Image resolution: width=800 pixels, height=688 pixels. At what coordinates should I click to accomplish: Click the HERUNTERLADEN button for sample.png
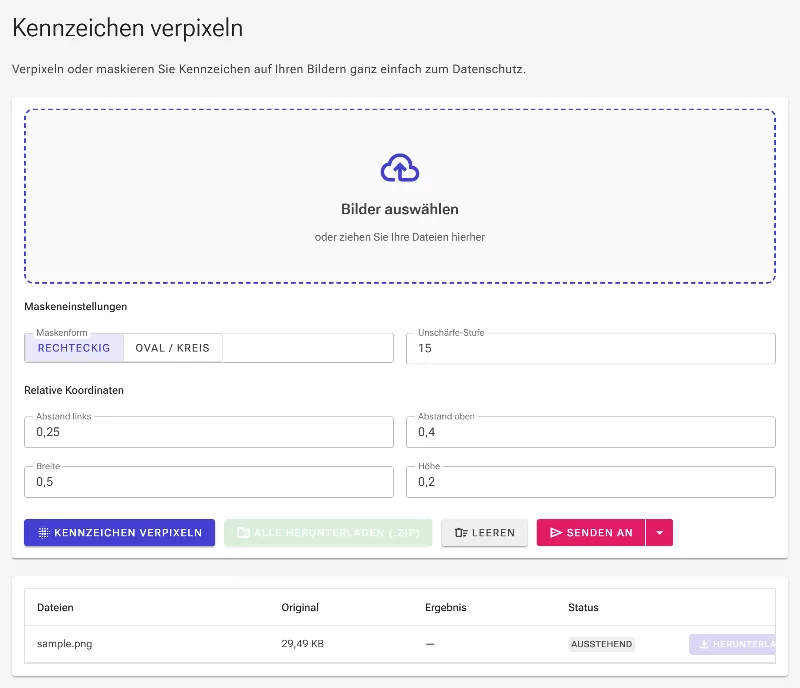732,644
